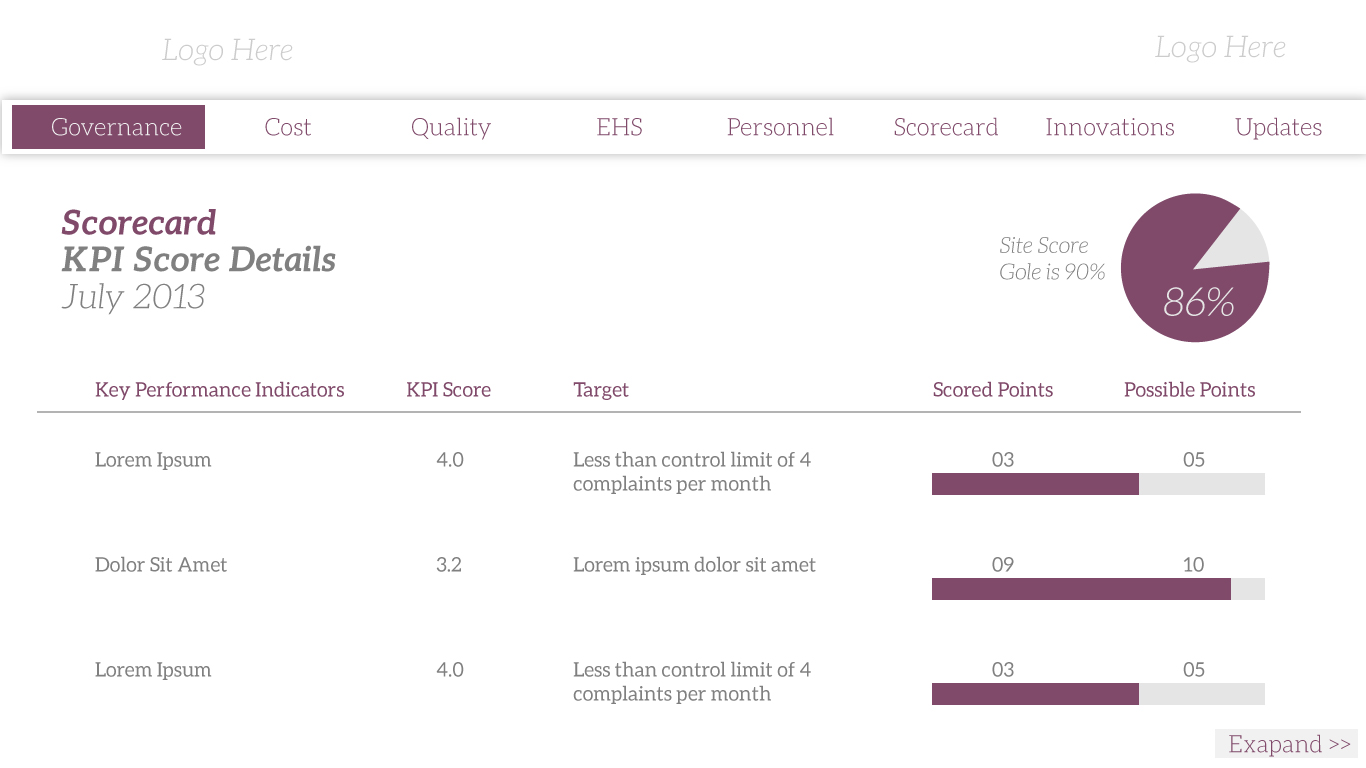
Task: Open the Personnel tab
Action: tap(780, 127)
